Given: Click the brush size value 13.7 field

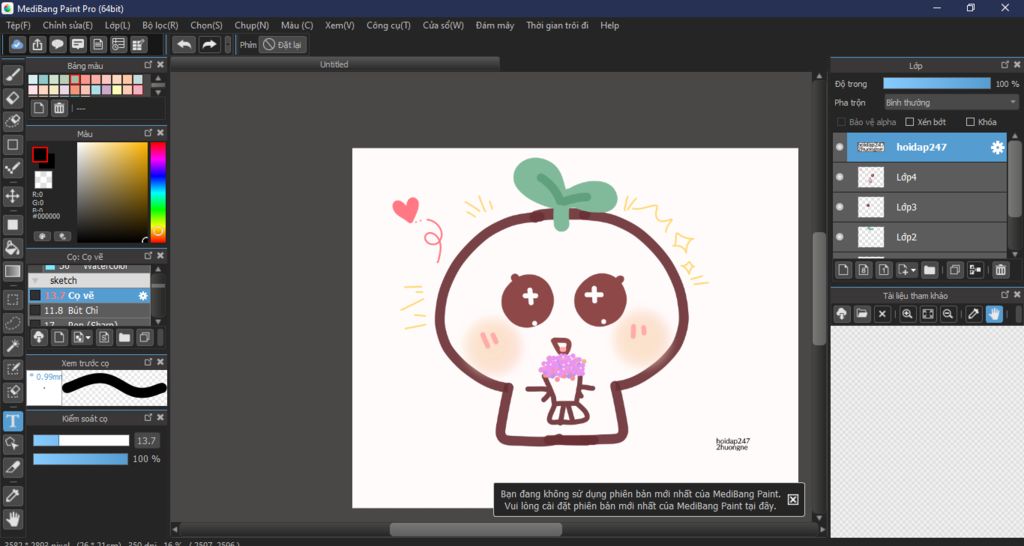Looking at the screenshot, I should pos(146,441).
